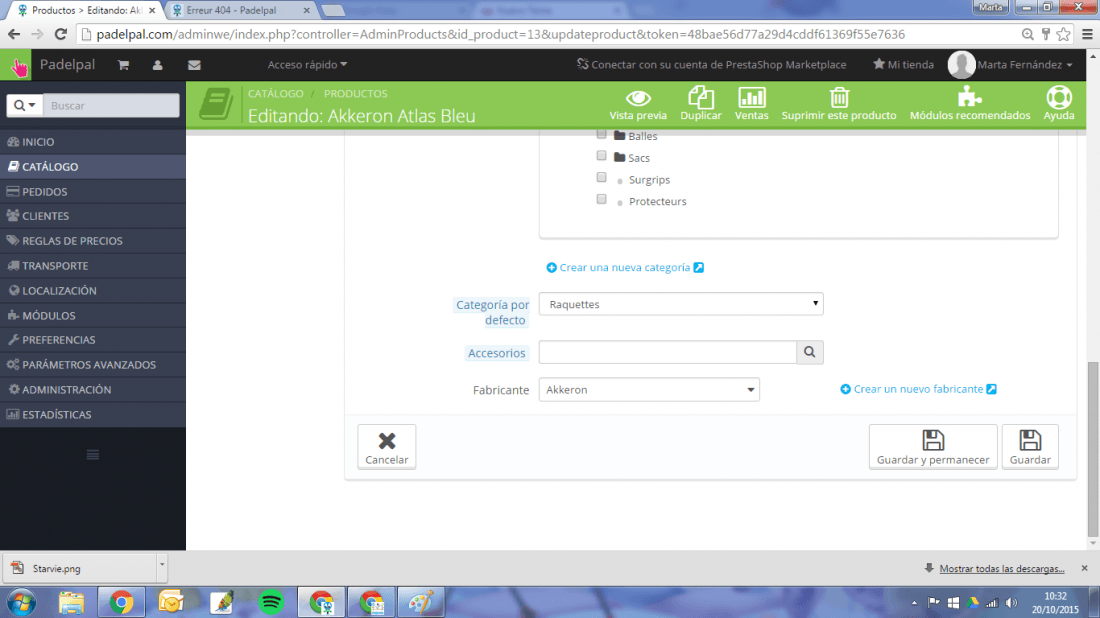The height and width of the screenshot is (618, 1100).
Task: Open the messages envelope icon
Action: pos(194,65)
